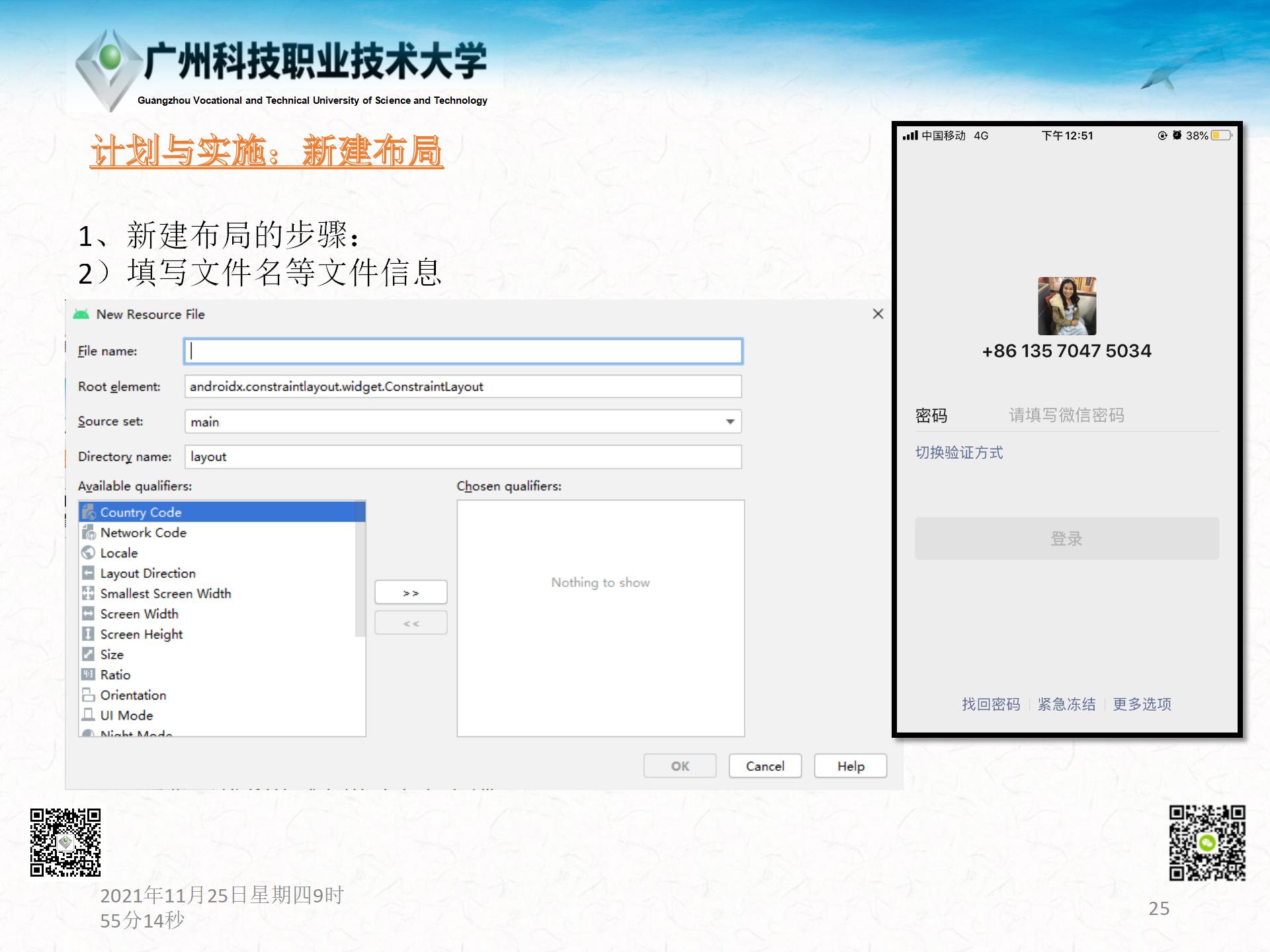The width and height of the screenshot is (1270, 952).
Task: Select Size qualifier in the list
Action: [x=112, y=654]
